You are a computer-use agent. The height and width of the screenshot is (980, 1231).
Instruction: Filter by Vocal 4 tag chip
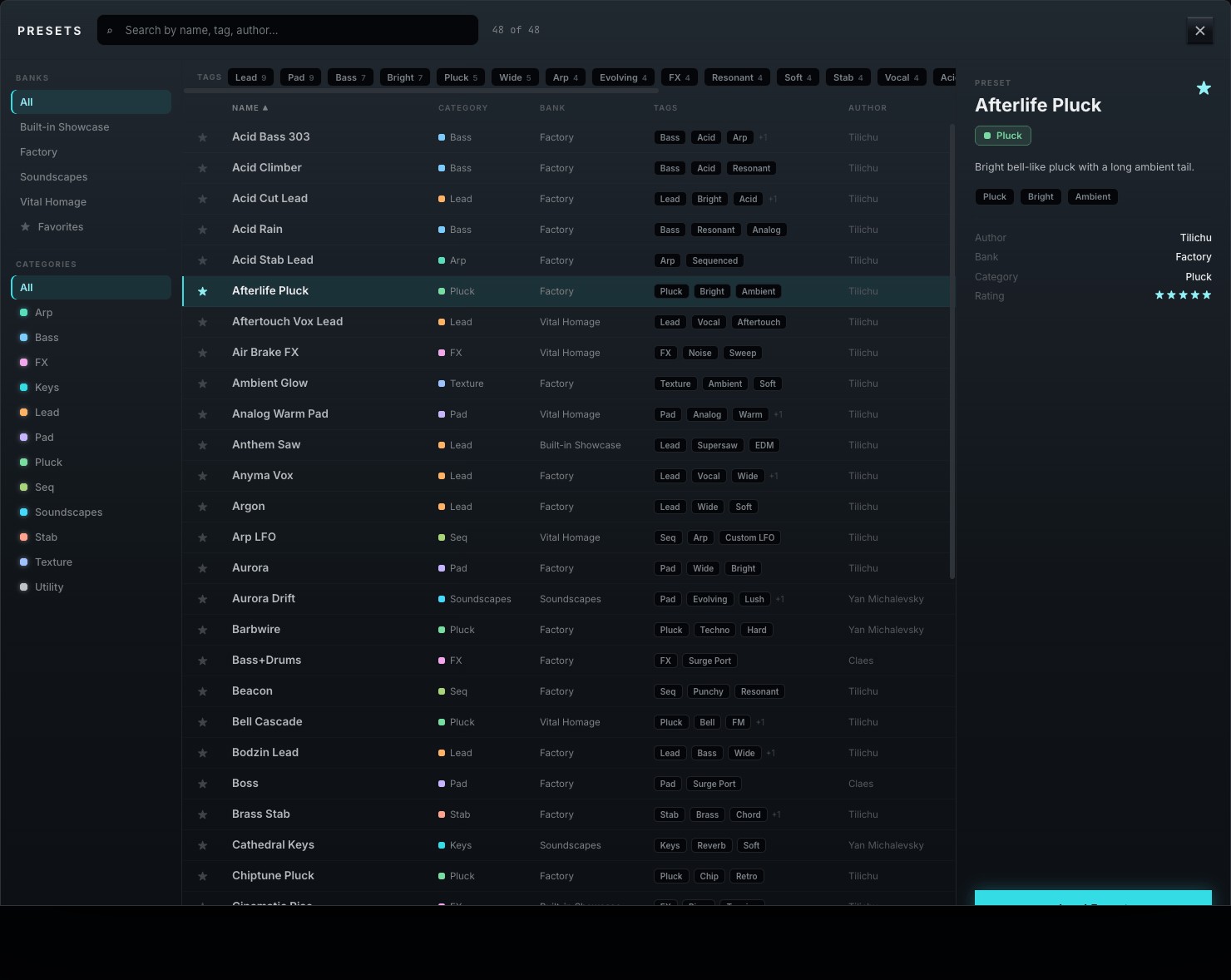902,77
